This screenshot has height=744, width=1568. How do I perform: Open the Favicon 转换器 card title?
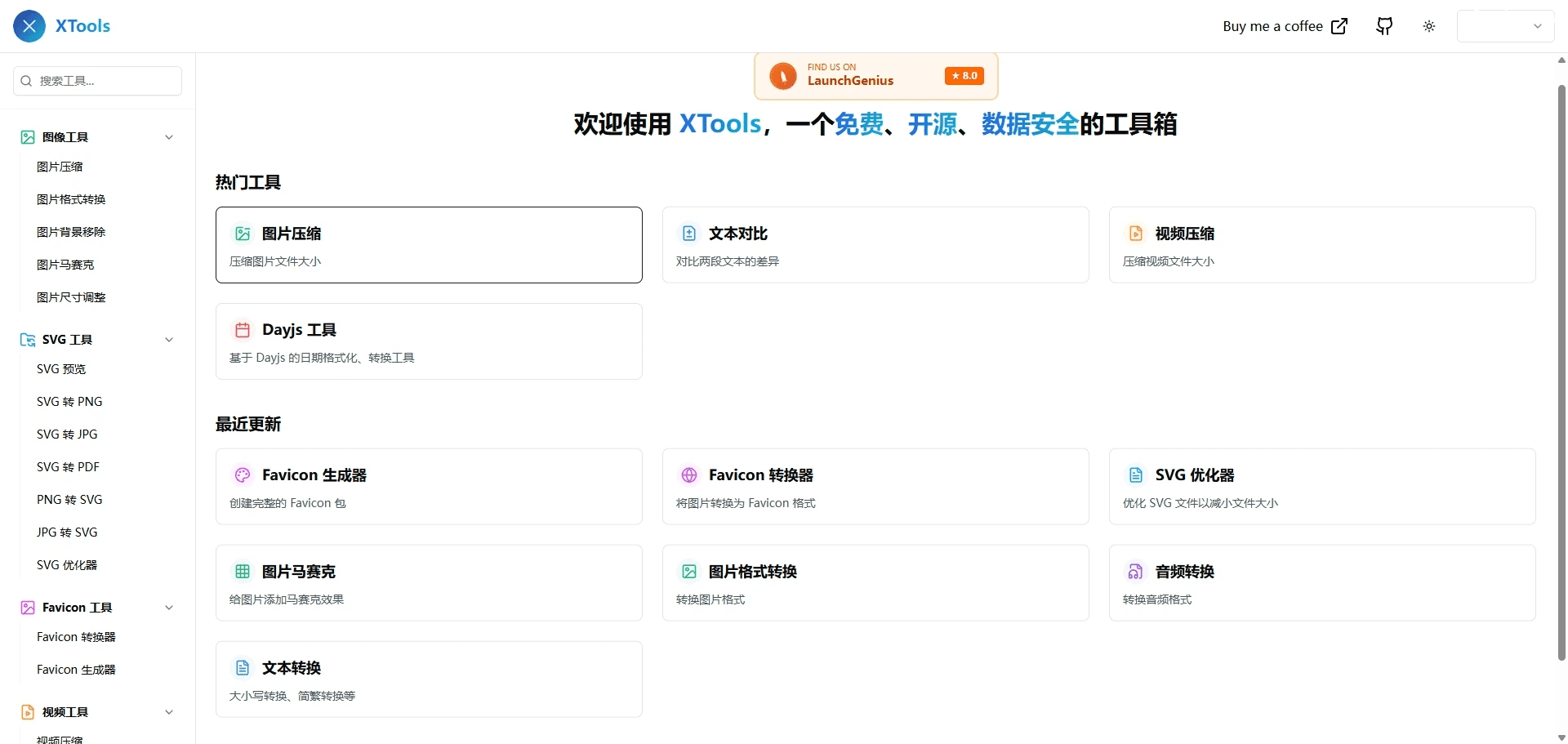pos(761,475)
